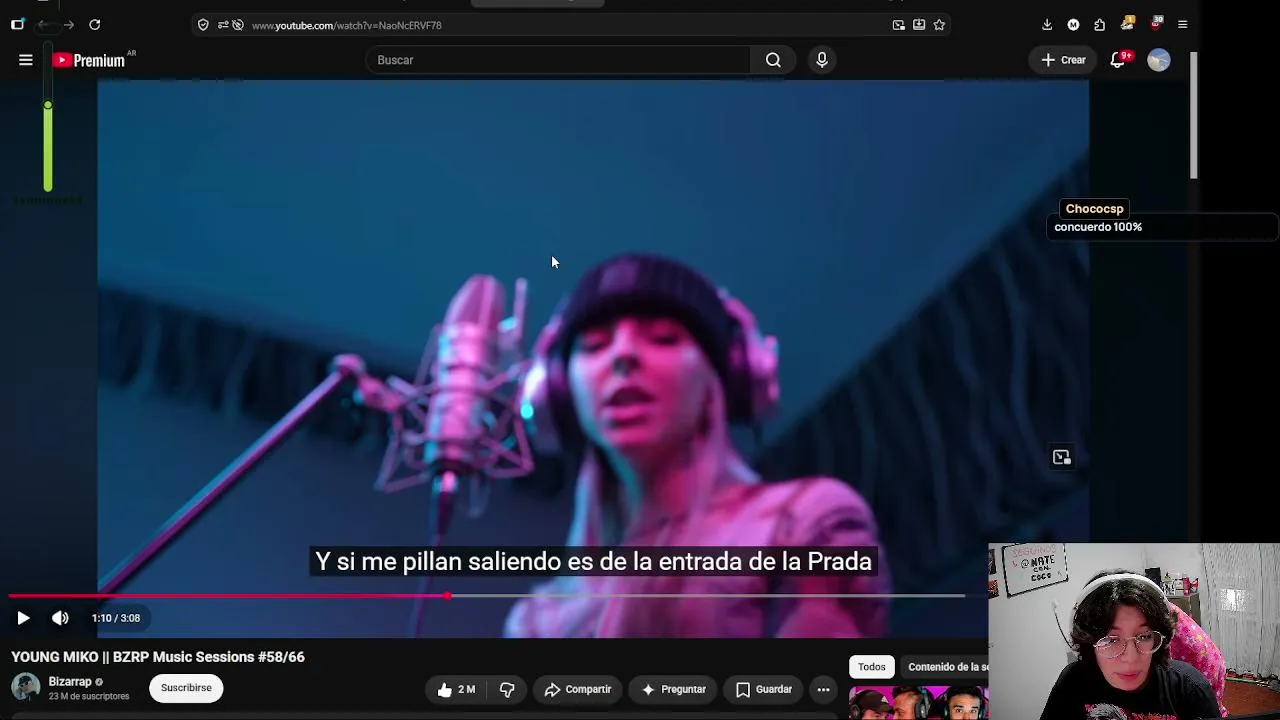Screen dimensions: 1280x720
Task: Click the Chococsp chat username
Action: pos(1094,209)
